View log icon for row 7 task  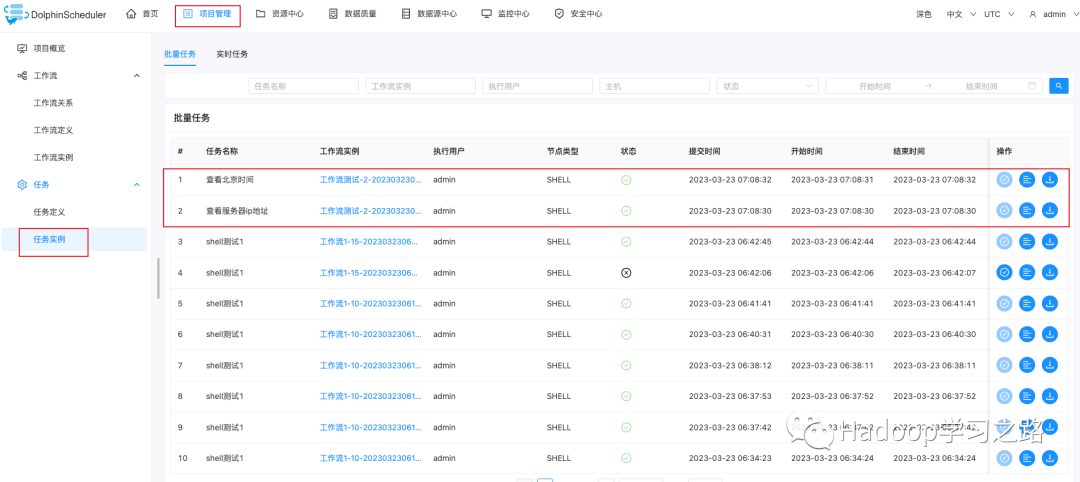pyautogui.click(x=1027, y=365)
